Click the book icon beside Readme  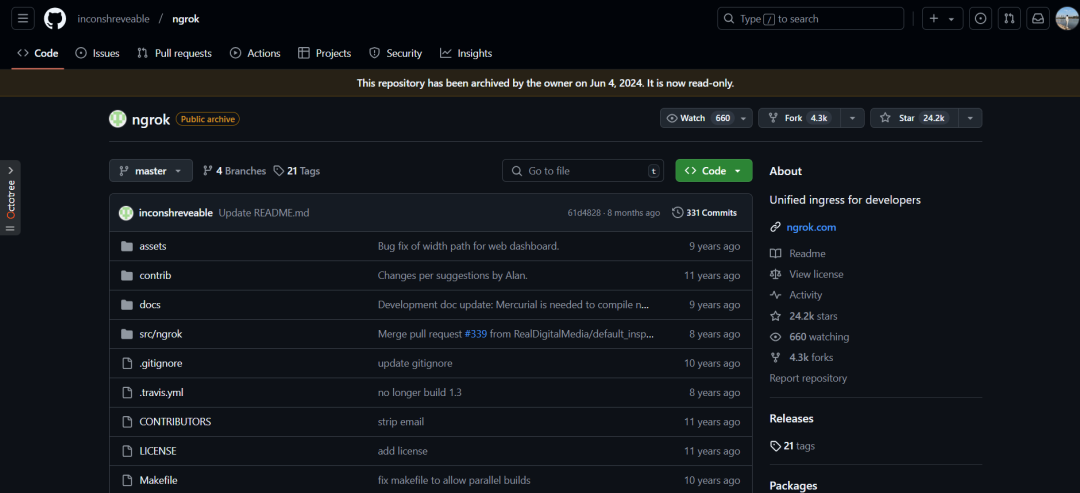(776, 253)
